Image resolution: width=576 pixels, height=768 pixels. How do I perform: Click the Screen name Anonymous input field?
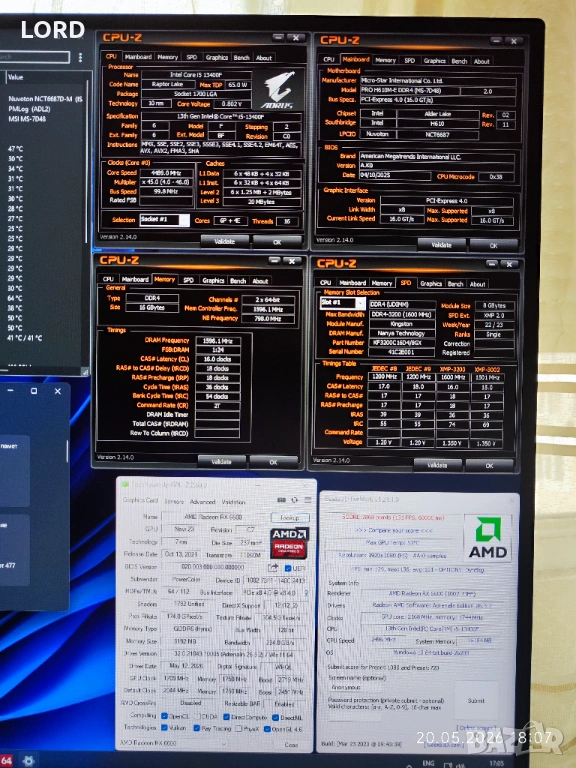click(380, 687)
